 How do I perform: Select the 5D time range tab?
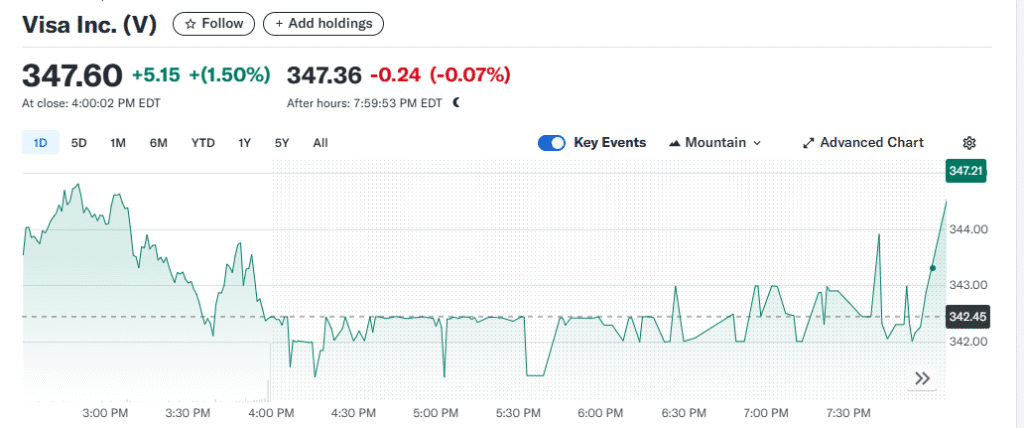pos(79,142)
